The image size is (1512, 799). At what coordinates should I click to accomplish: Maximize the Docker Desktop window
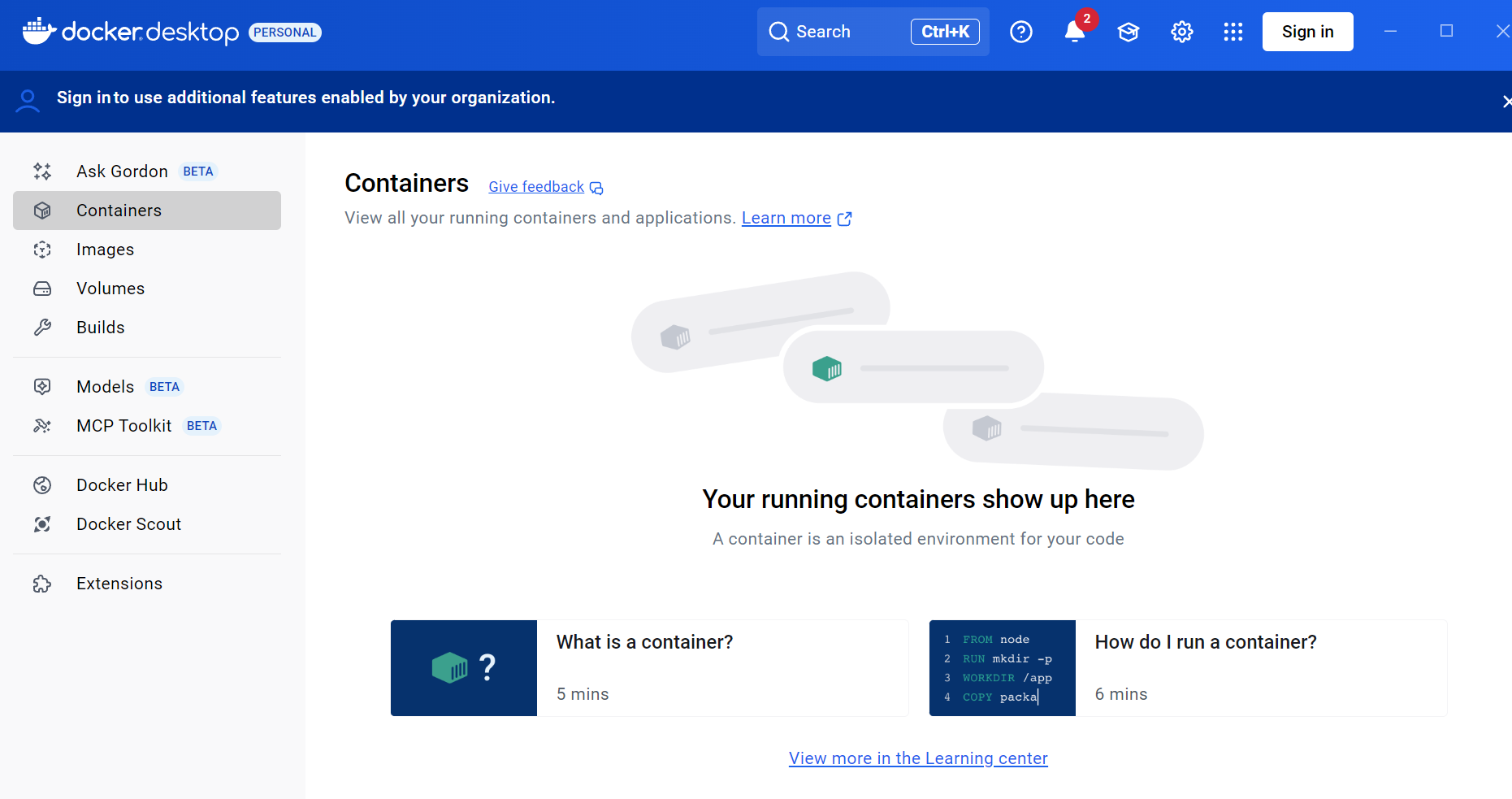[1446, 31]
